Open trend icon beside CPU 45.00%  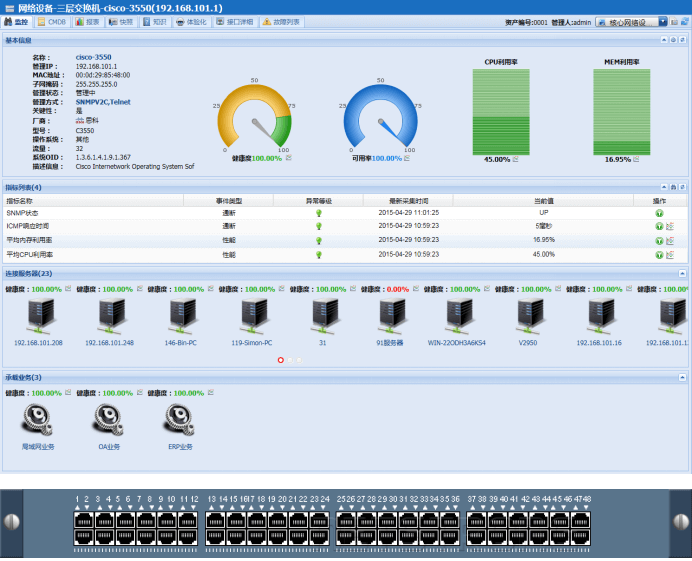pyautogui.click(x=515, y=159)
